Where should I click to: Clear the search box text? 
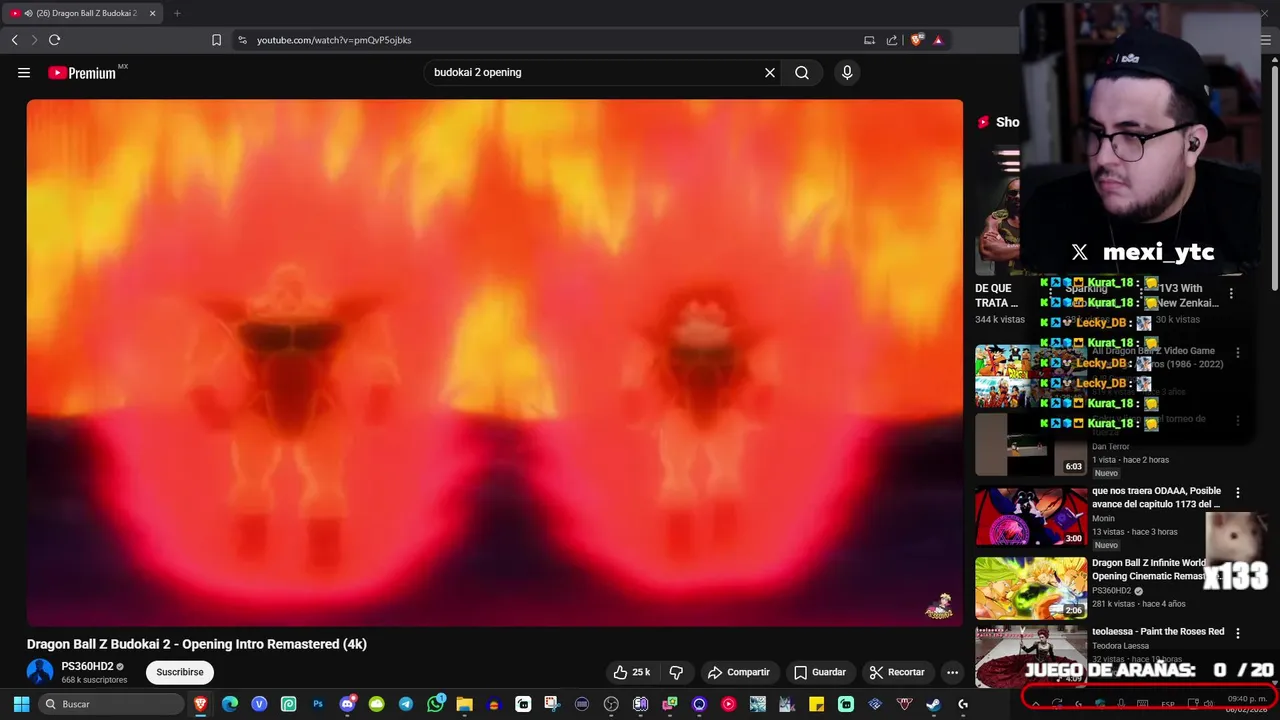click(x=770, y=72)
